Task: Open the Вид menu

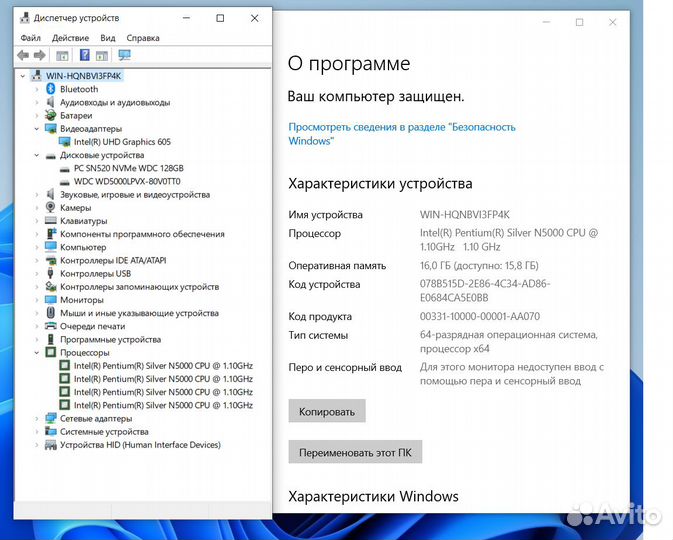Action: (108, 38)
